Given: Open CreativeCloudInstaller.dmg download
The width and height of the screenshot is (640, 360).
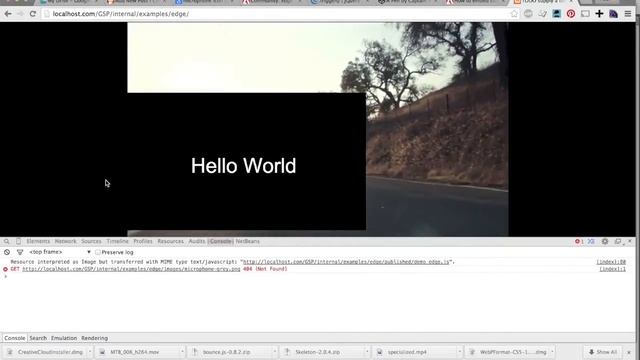Looking at the screenshot, I should [x=46, y=352].
